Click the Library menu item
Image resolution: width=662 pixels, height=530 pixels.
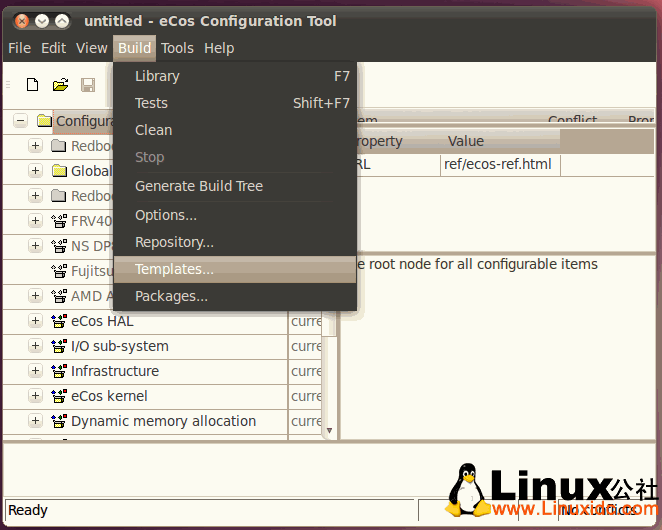157,76
